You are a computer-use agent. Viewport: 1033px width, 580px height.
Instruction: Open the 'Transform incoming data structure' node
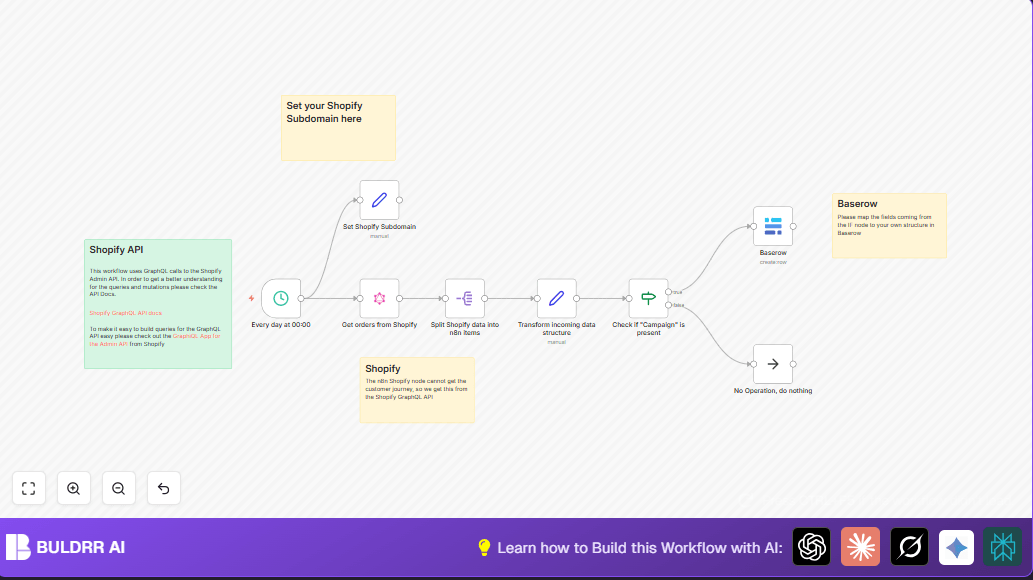coord(557,298)
